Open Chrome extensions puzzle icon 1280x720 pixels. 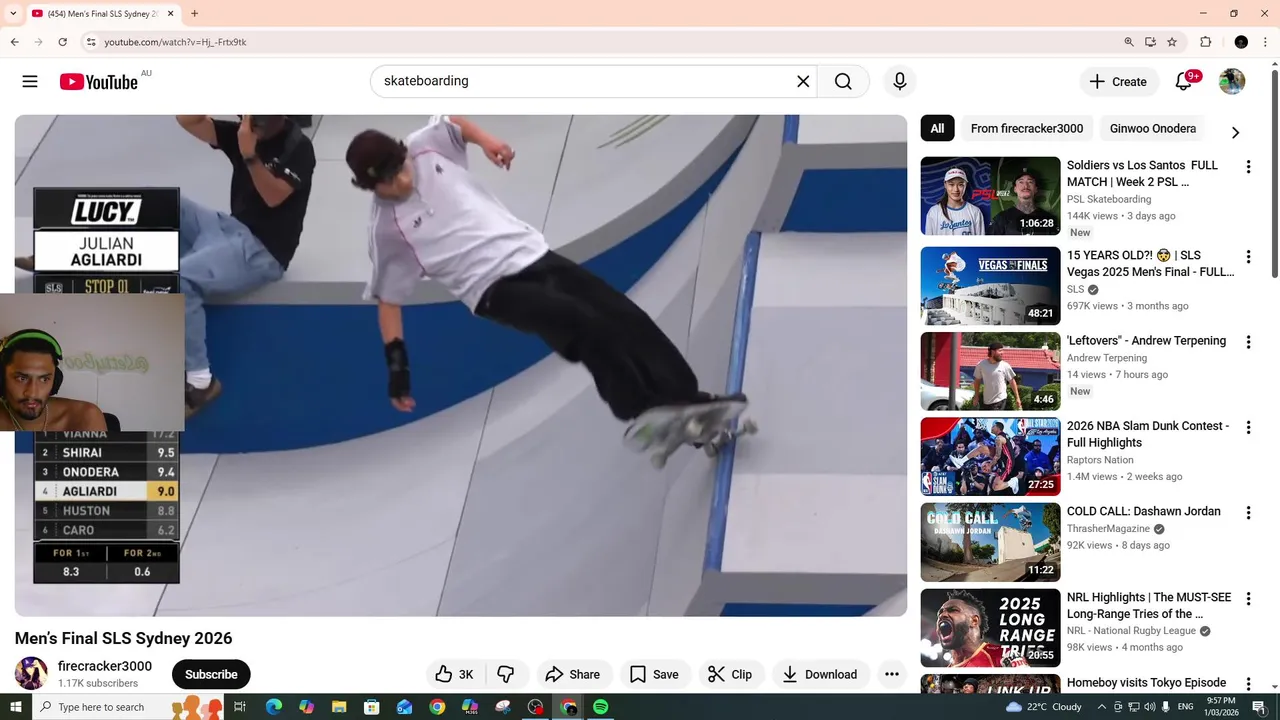click(x=1206, y=42)
